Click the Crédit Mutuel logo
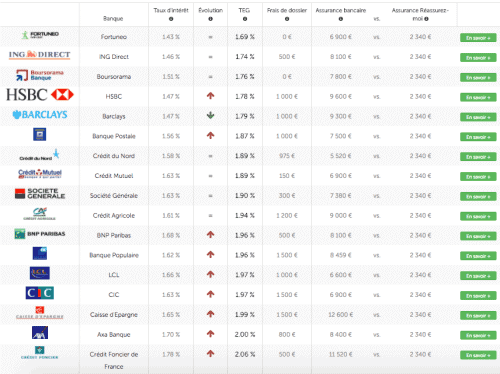The height and width of the screenshot is (374, 500). (x=40, y=174)
